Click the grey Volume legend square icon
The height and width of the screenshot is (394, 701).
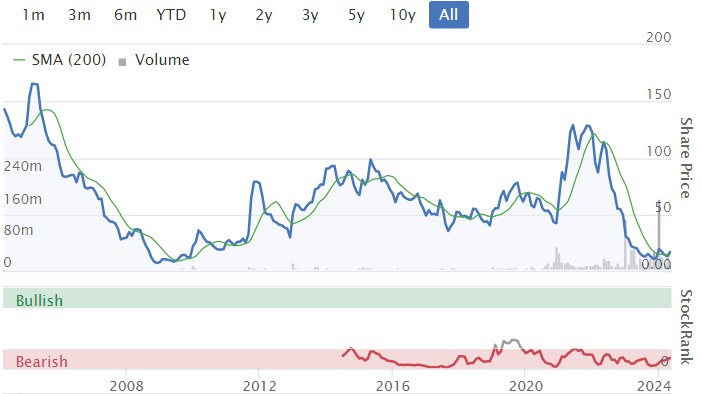[122, 62]
